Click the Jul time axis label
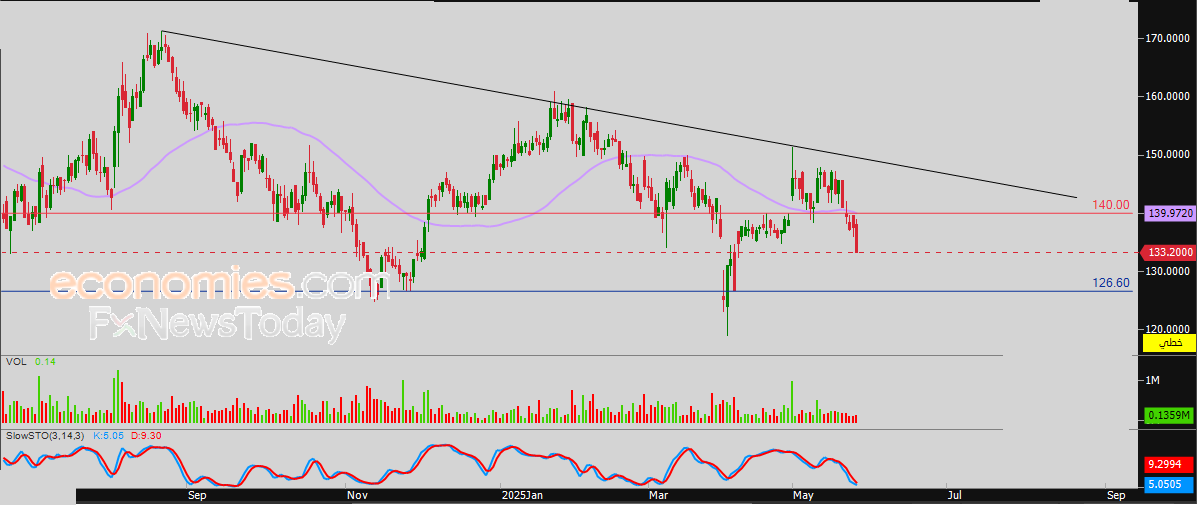1197x505 pixels. coord(954,495)
